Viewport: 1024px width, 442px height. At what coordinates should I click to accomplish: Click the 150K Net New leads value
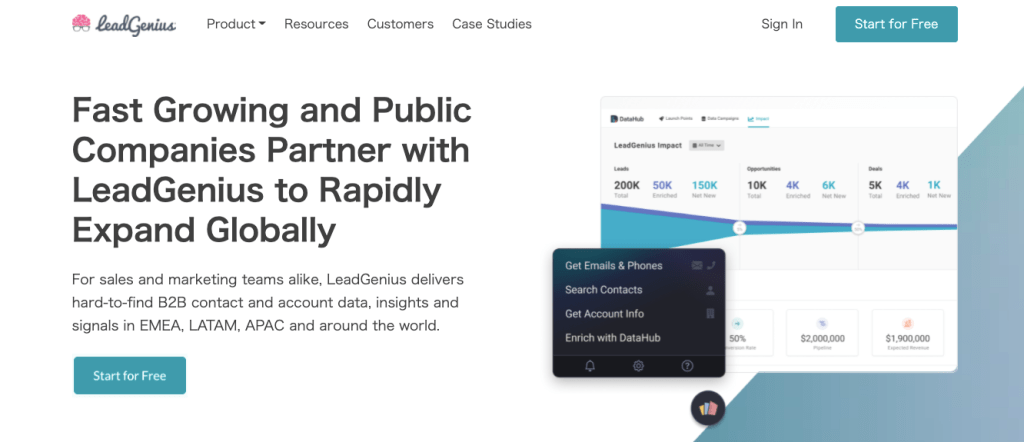coord(705,185)
